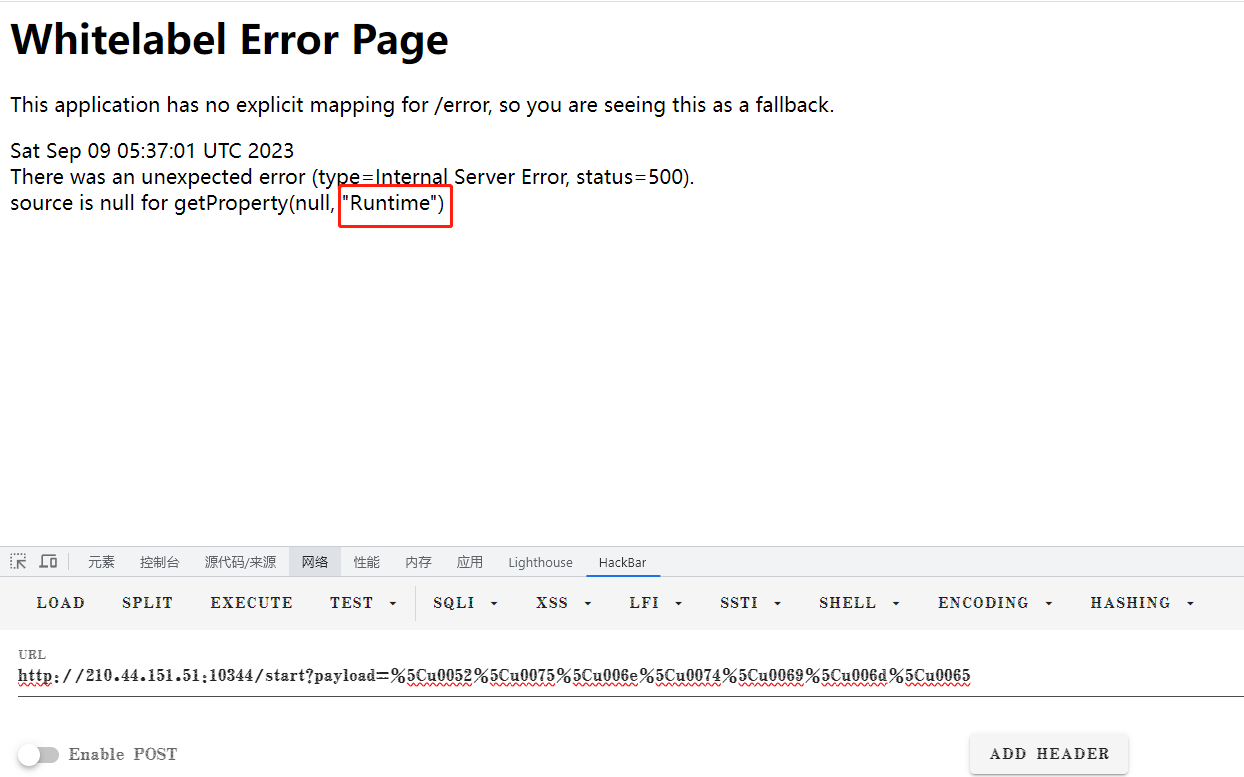Expand the XSS payload dropdown
The width and height of the screenshot is (1244, 777).
click(564, 603)
